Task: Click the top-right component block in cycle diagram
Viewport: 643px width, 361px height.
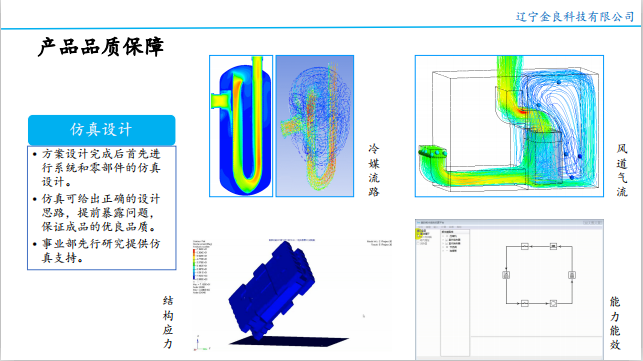Action: pos(553,247)
